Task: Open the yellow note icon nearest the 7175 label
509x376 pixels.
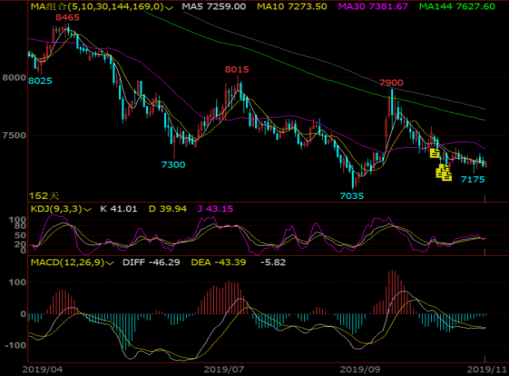Action: (447, 176)
